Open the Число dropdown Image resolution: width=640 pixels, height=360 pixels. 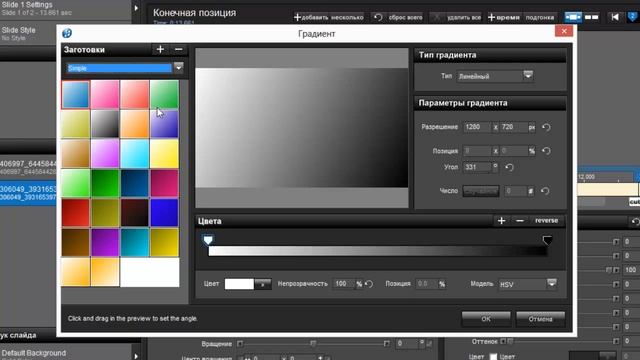click(481, 191)
